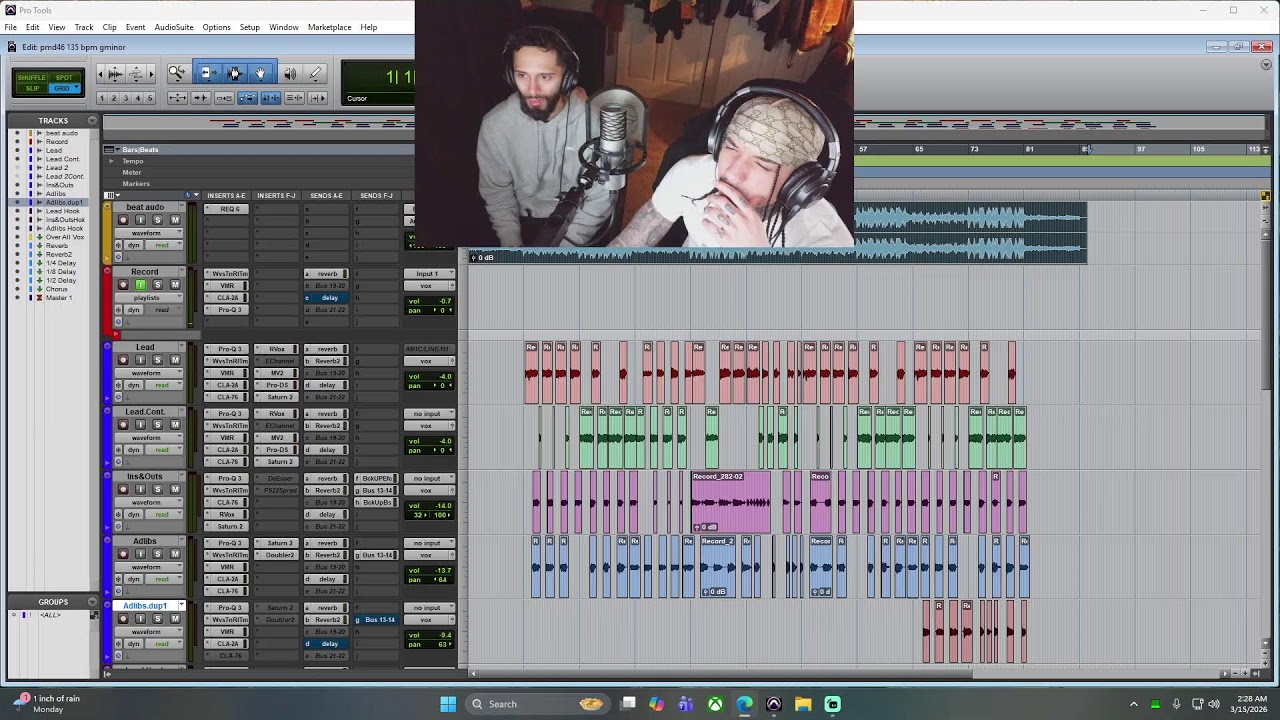Click the blue delay send on Record track
Image resolution: width=1280 pixels, height=720 pixels.
tap(327, 298)
